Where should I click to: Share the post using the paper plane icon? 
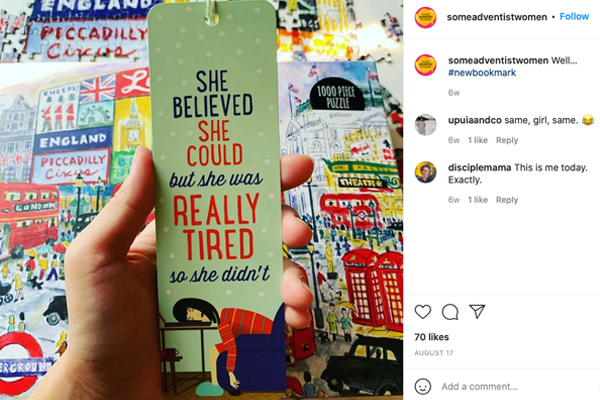(x=477, y=311)
